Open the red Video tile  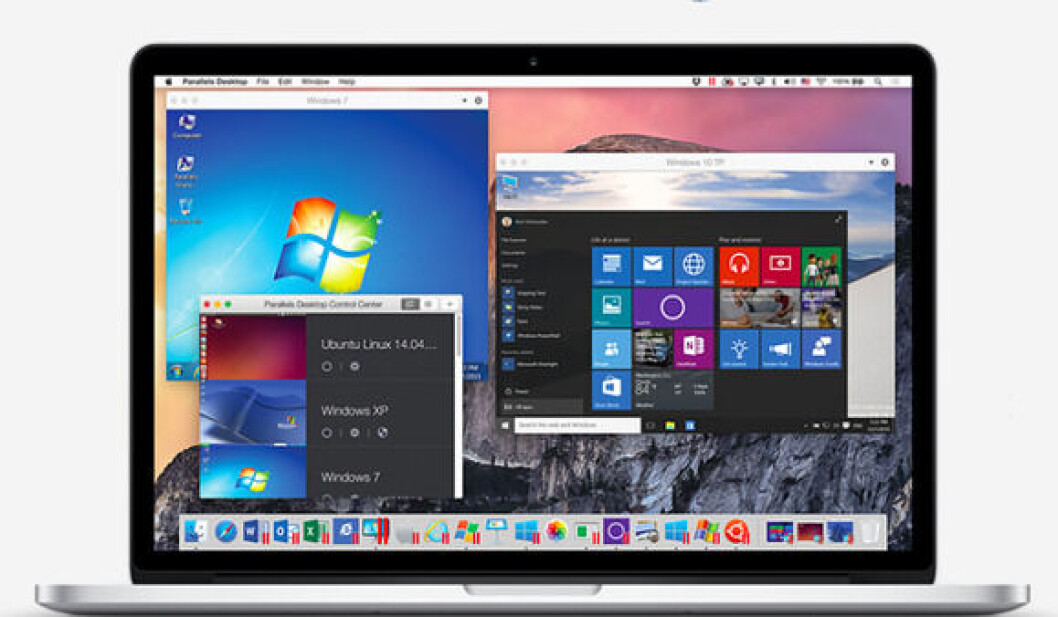(780, 267)
